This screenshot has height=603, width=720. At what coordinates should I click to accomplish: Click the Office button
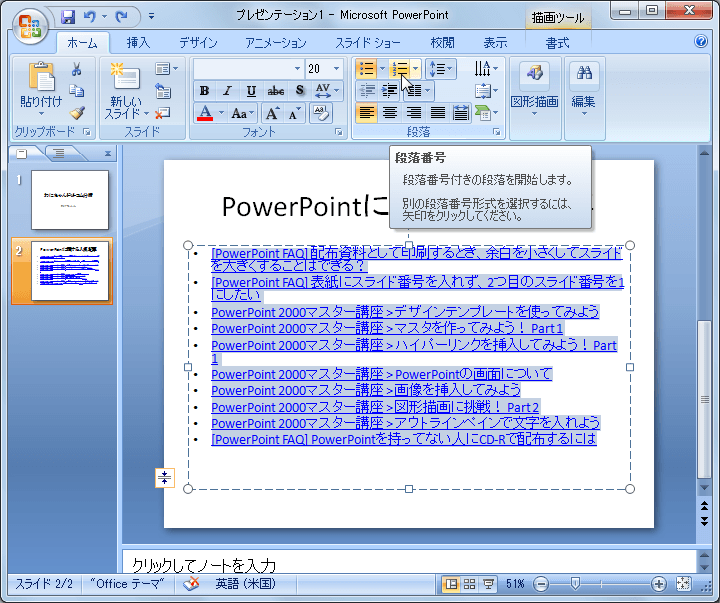[30, 27]
